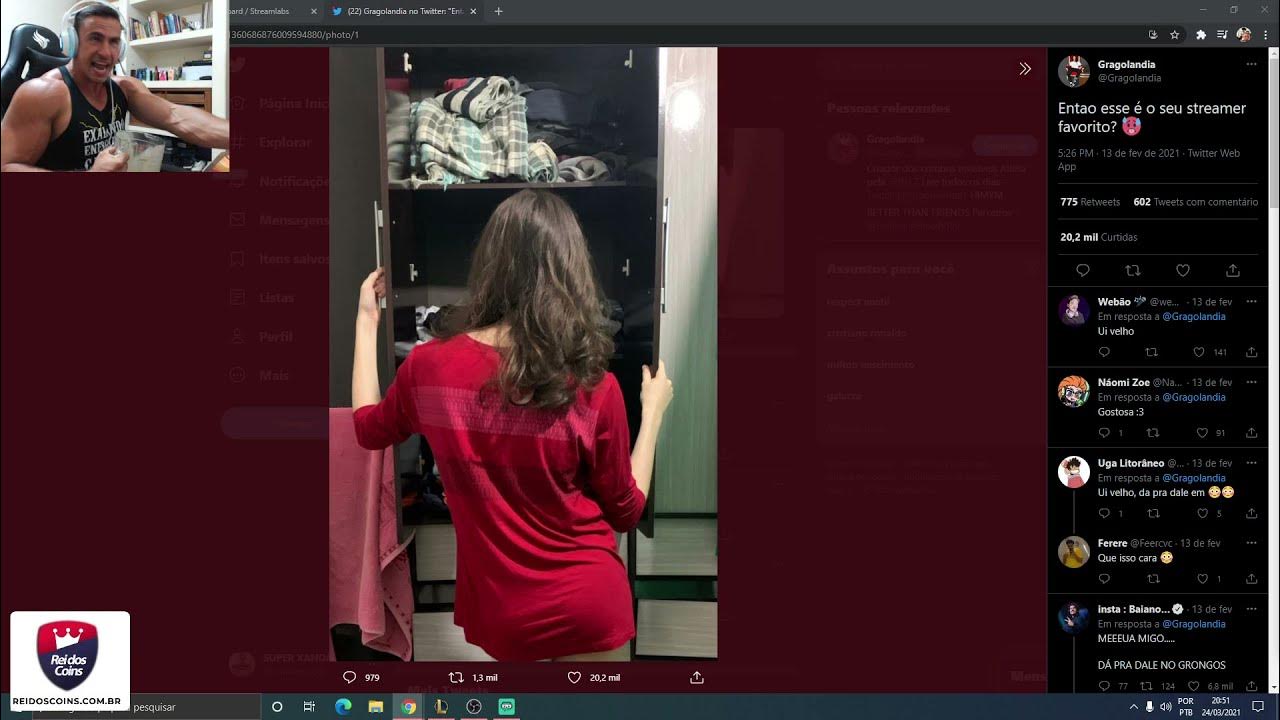Image resolution: width=1280 pixels, height=720 pixels.
Task: Like Webão's reply with 141 likes
Action: [1199, 352]
